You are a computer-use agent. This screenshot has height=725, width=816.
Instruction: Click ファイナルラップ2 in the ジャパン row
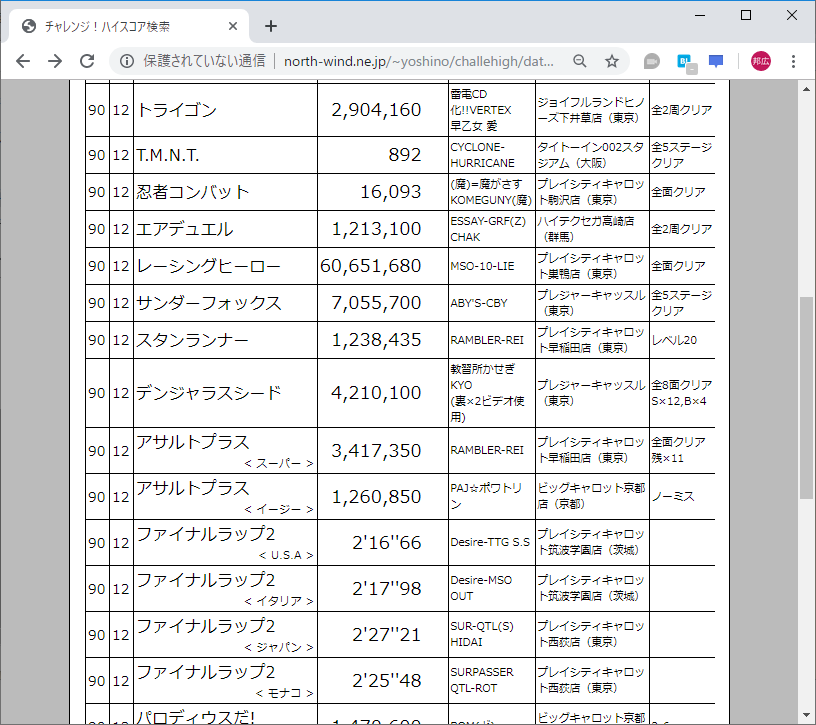[x=206, y=626]
